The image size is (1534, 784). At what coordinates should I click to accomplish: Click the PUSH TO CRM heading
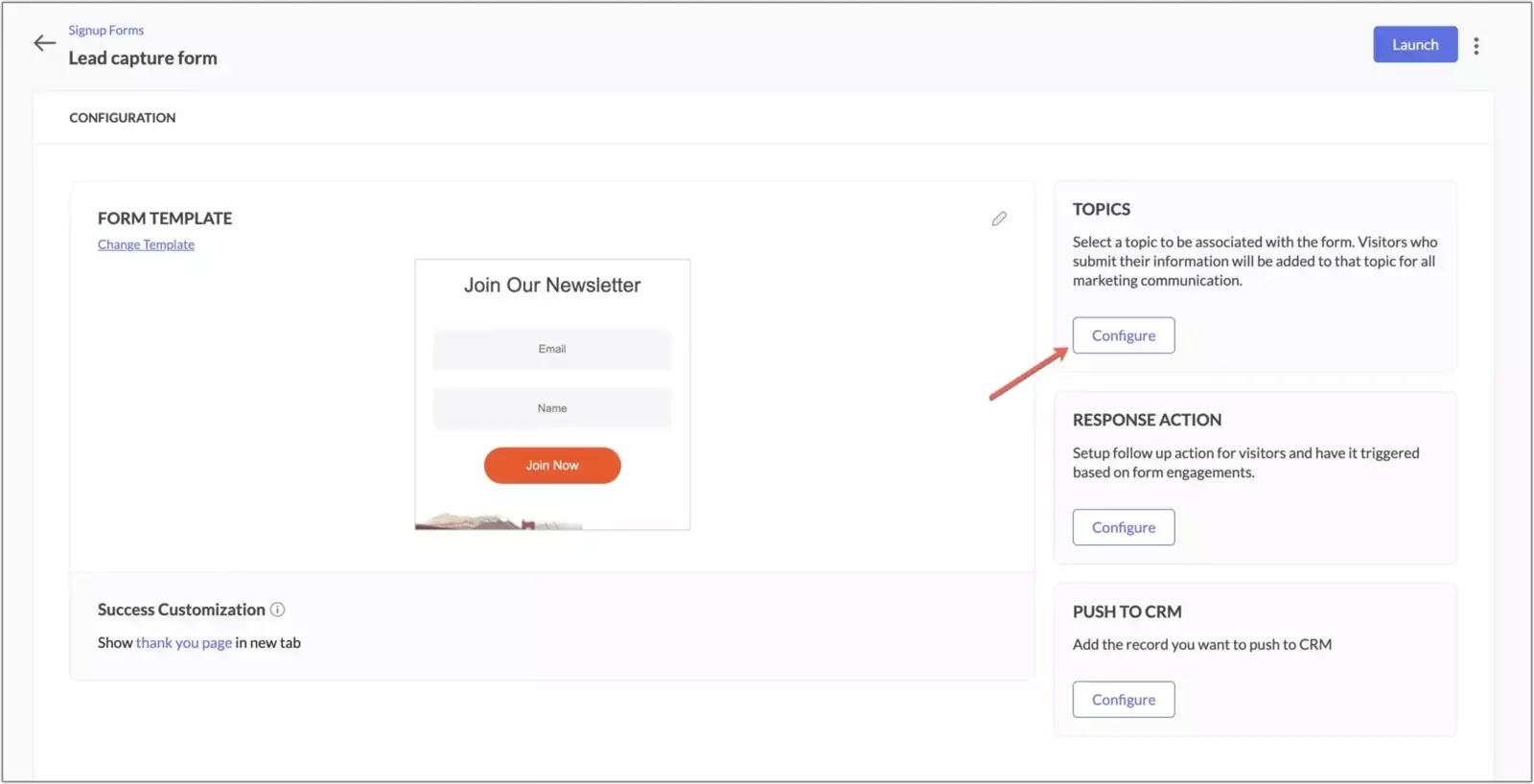point(1127,611)
